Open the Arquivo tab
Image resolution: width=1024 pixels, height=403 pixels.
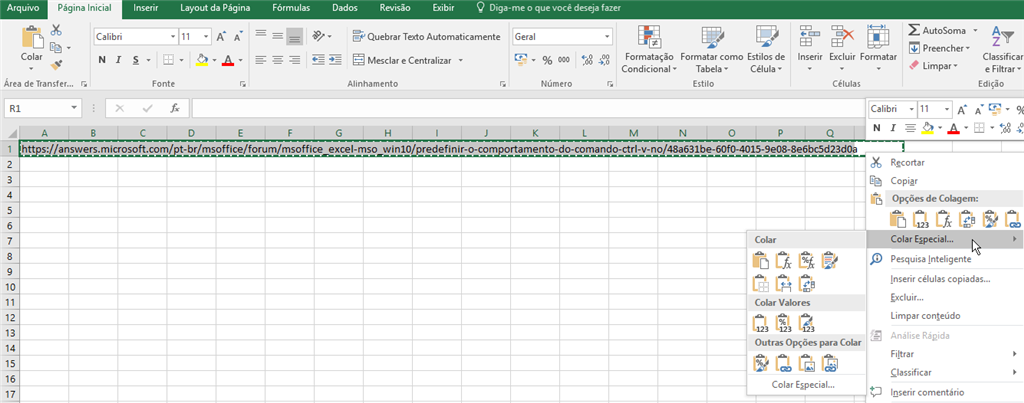pyautogui.click(x=23, y=8)
